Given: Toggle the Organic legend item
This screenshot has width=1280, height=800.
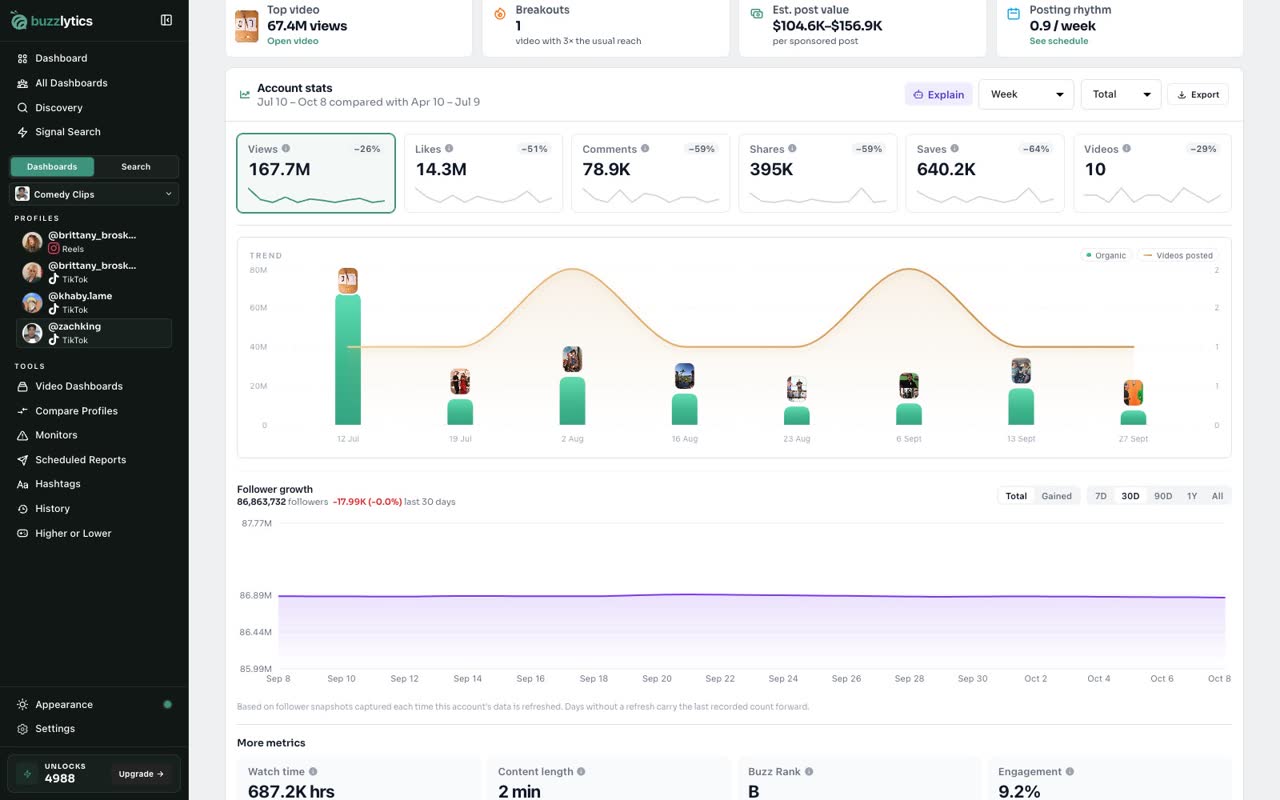Looking at the screenshot, I should pos(1105,256).
